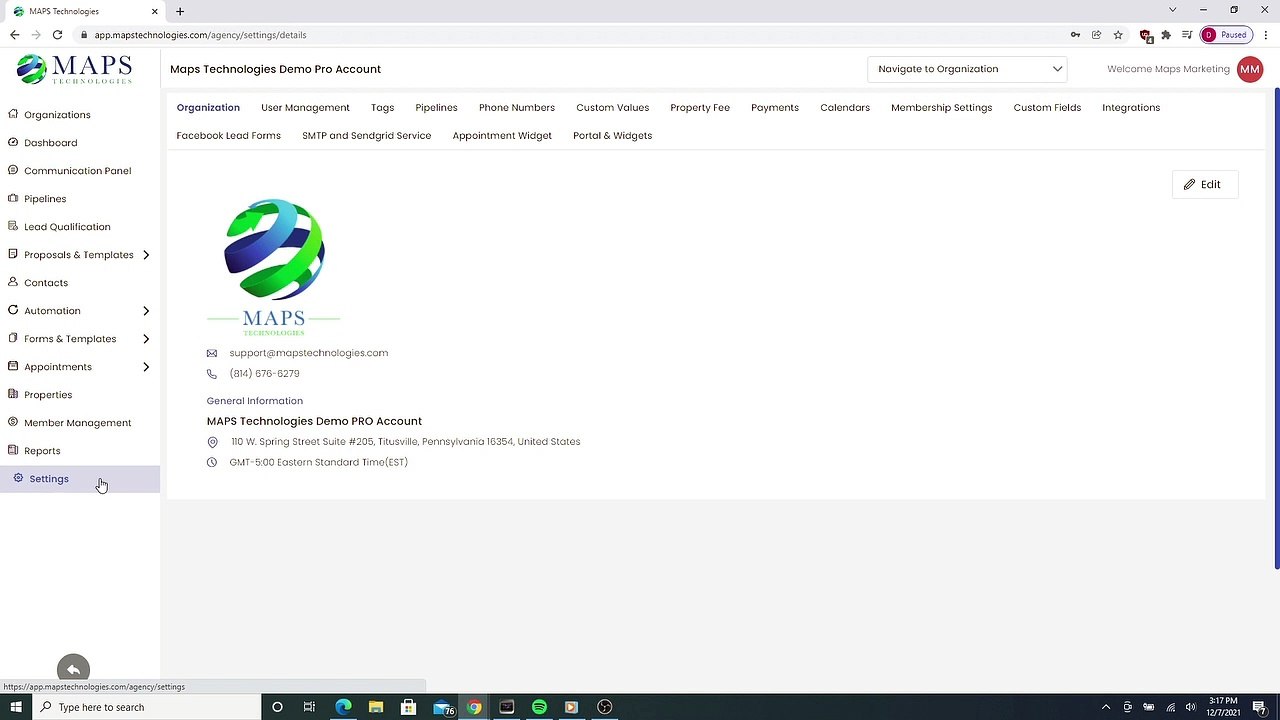Open Facebook Lead Forms tab
This screenshot has width=1280, height=720.
pyautogui.click(x=228, y=136)
